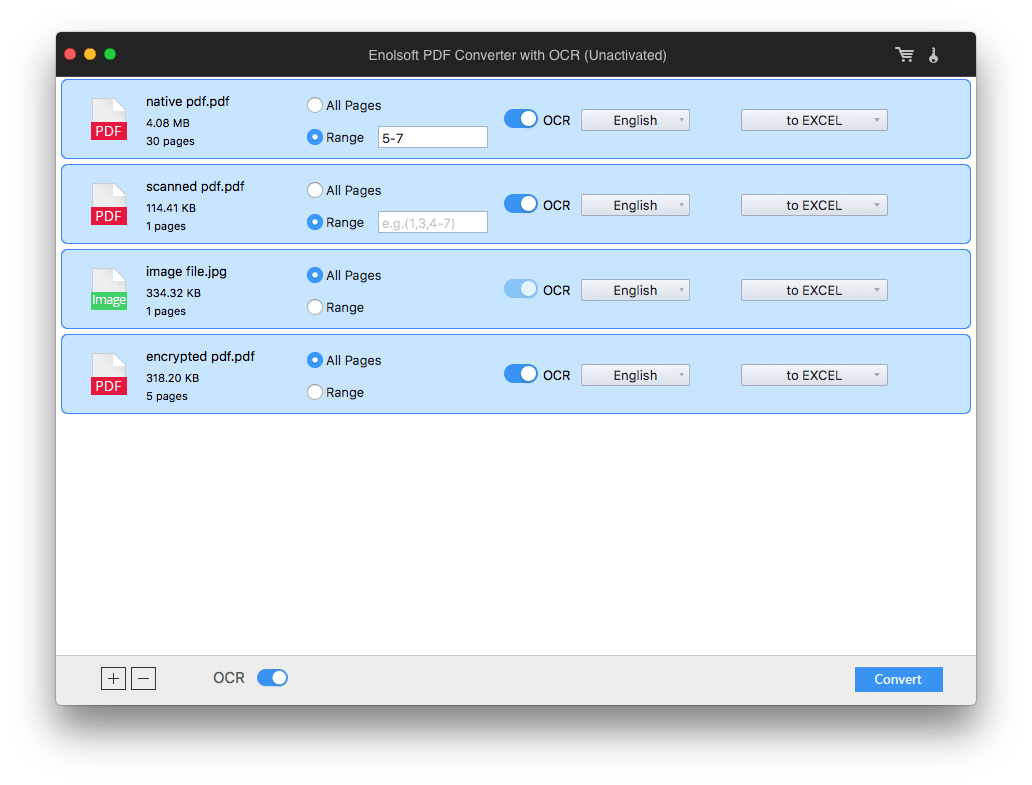
Task: Open to EXCEL format dropdown for scanned pdf.pdf
Action: (814, 205)
